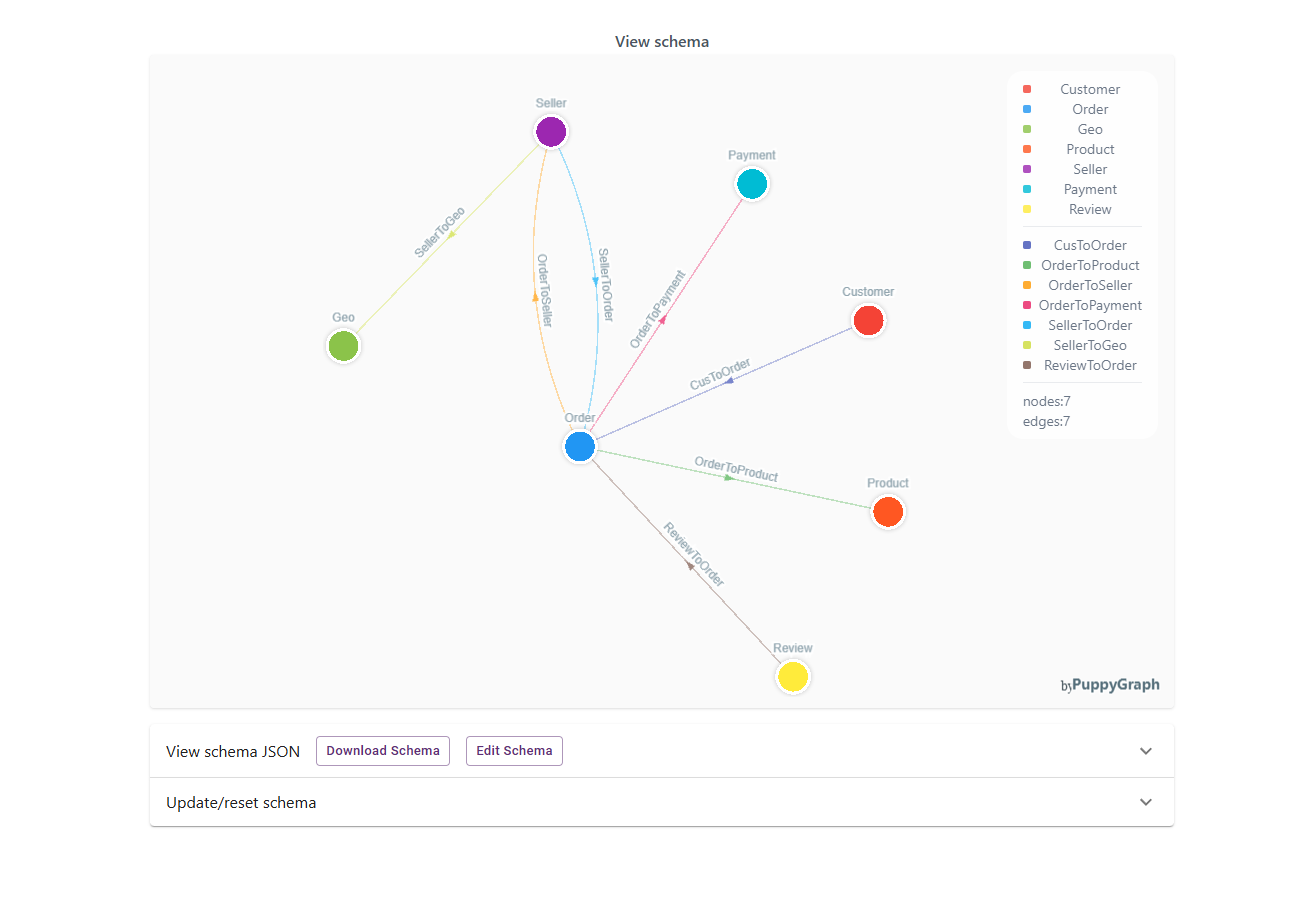Screen dimensions: 1313x920
Task: Click the CusToOrder edge label
Action: (720, 374)
